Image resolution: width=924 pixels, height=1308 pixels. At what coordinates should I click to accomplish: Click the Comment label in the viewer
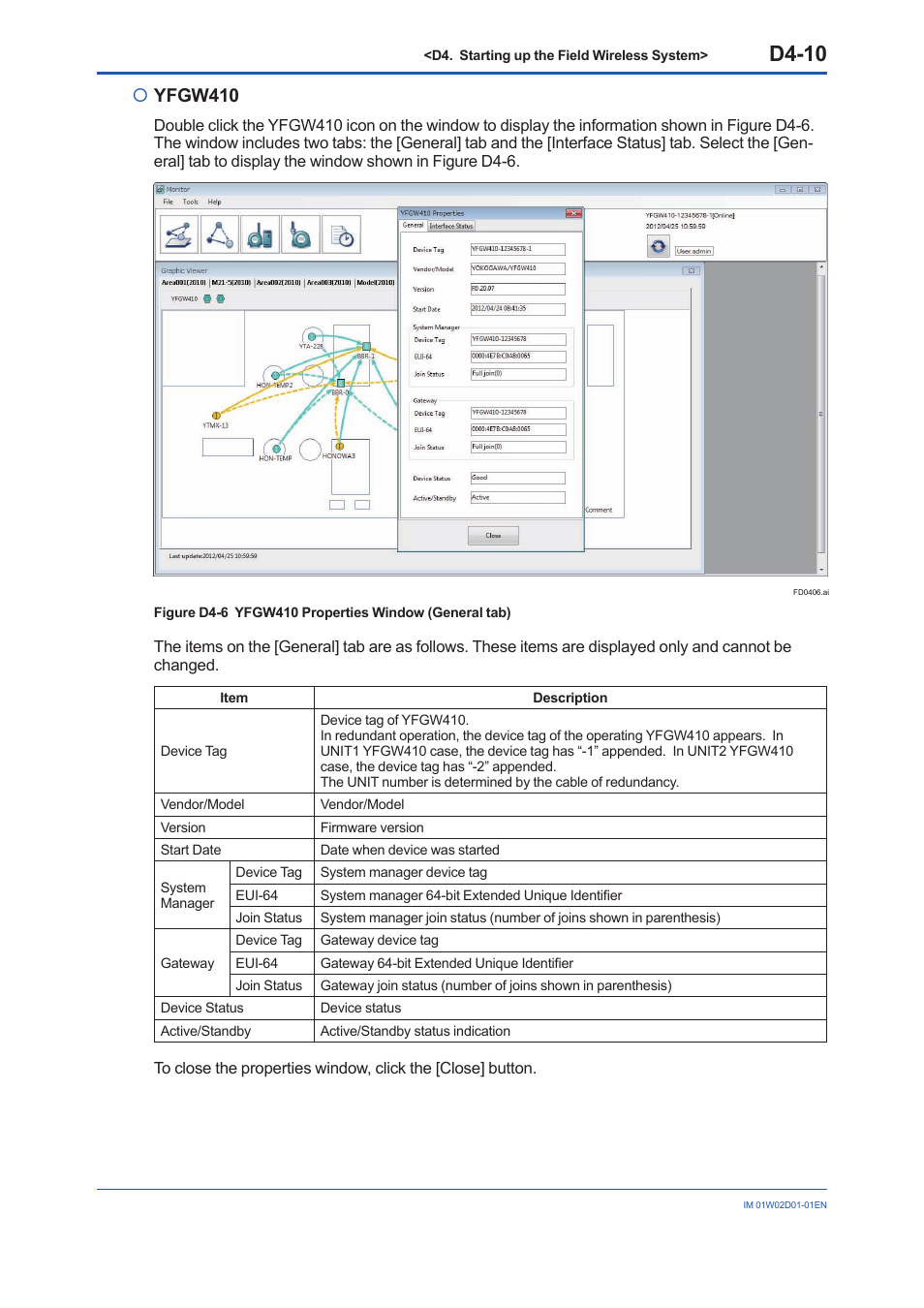599,510
